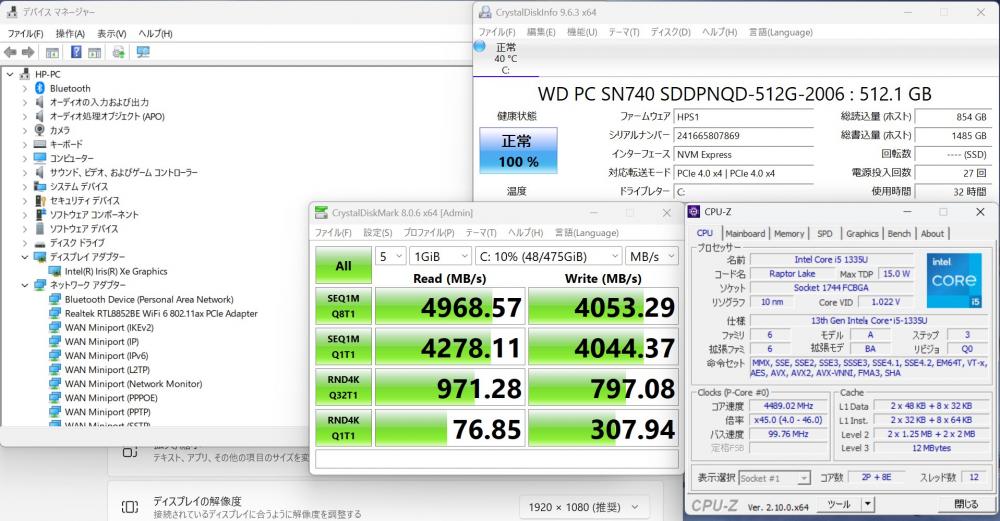Screen dimensions: 1000x521
Task: Open the 1GiB test size dropdown
Action: (x=441, y=256)
